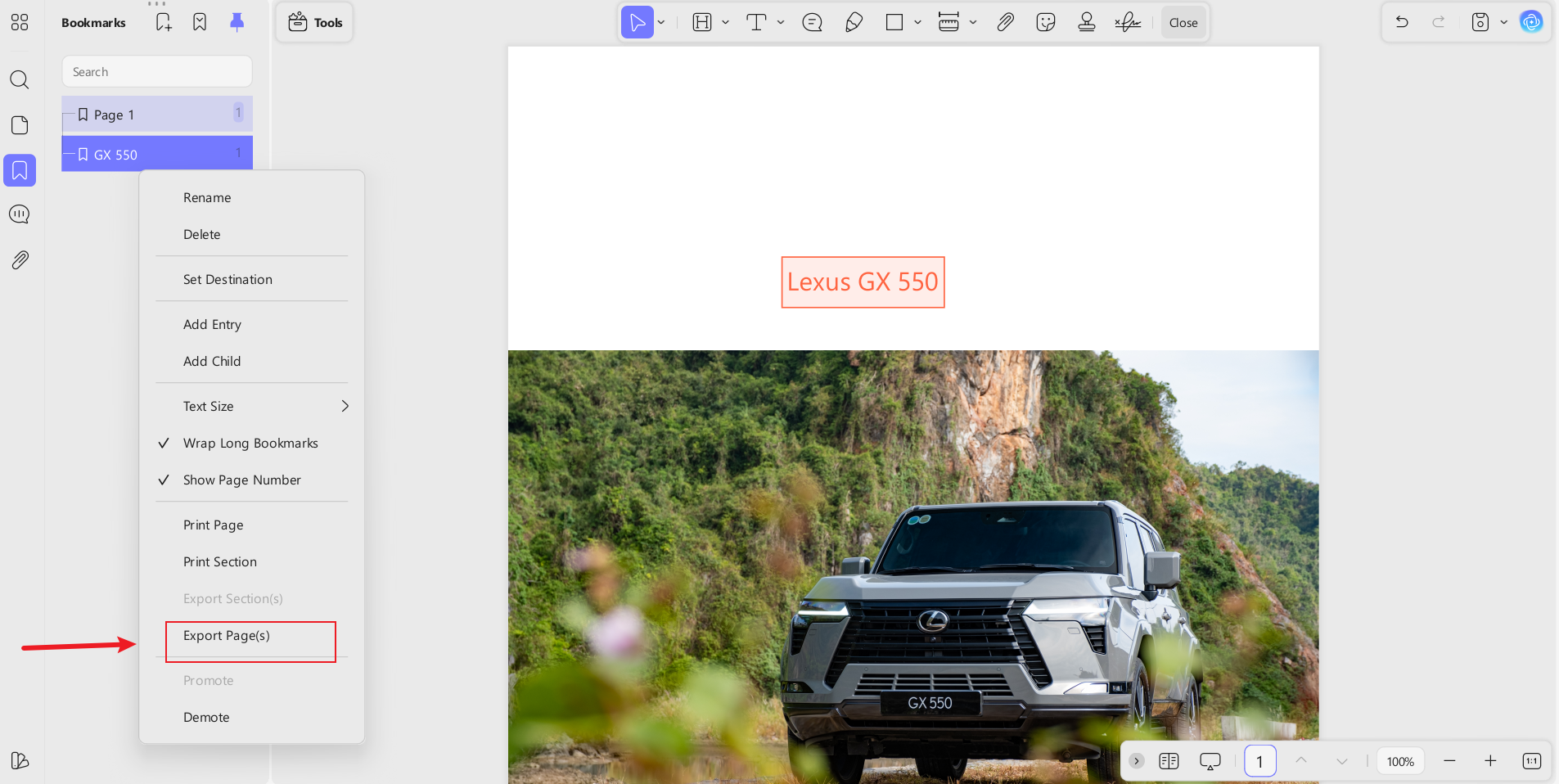Image resolution: width=1559 pixels, height=784 pixels.
Task: Select the Signature tool
Action: tap(1128, 22)
